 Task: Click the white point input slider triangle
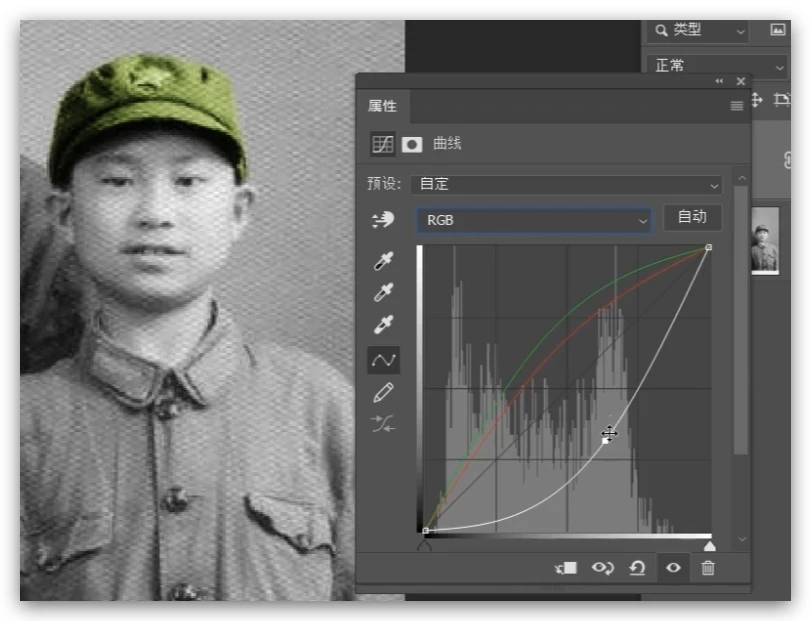709,546
